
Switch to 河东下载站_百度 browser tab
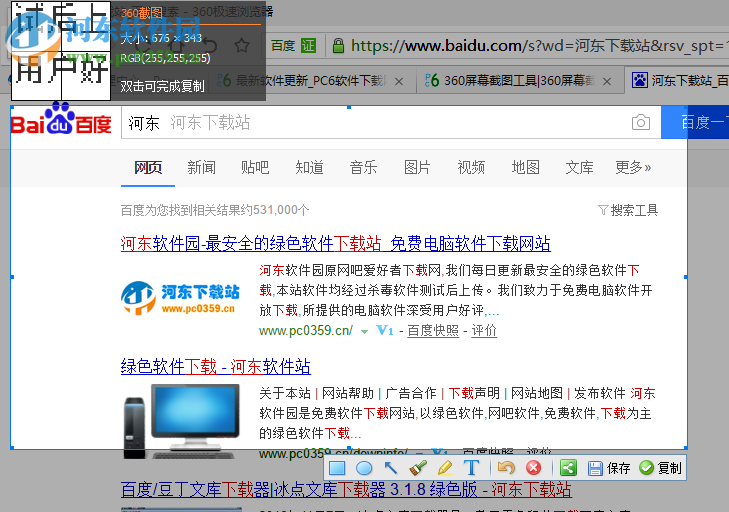point(679,81)
